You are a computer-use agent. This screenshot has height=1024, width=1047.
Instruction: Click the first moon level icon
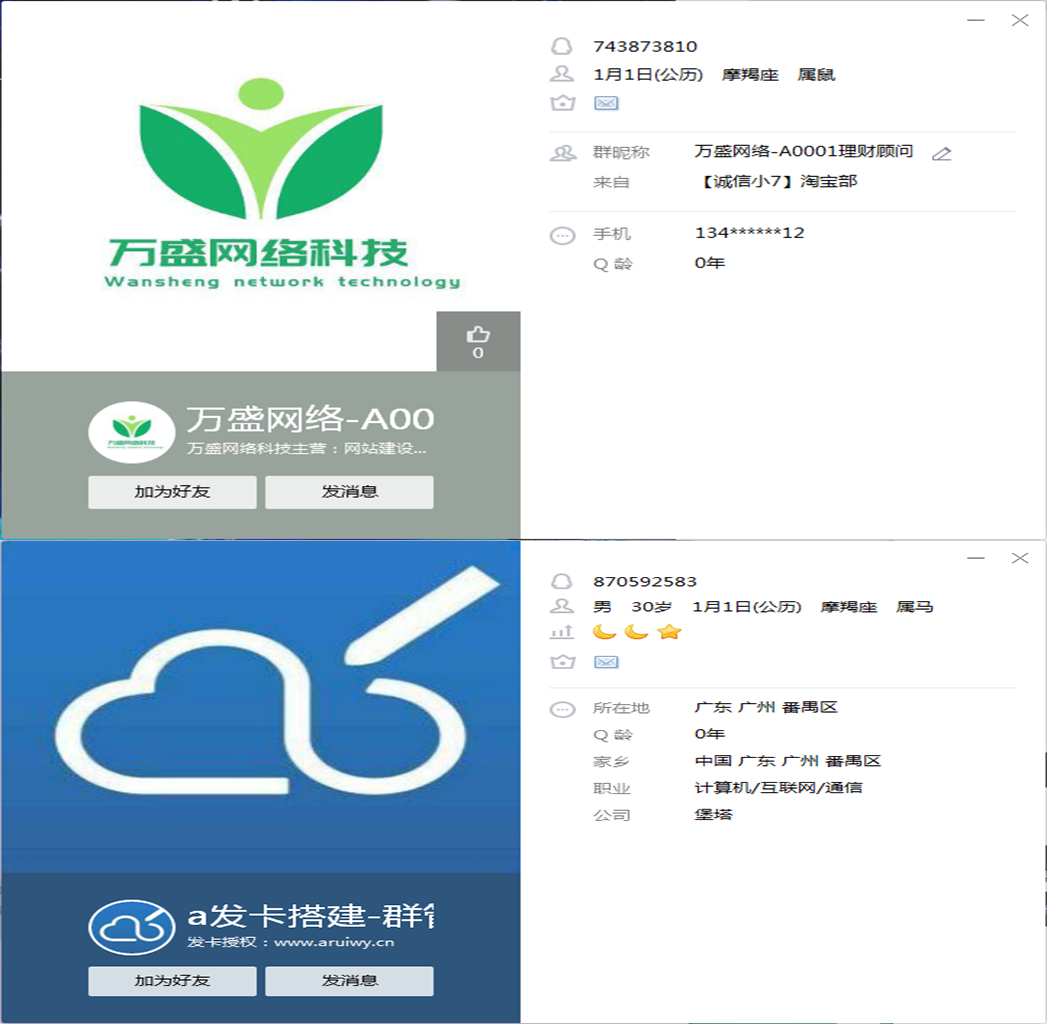604,631
